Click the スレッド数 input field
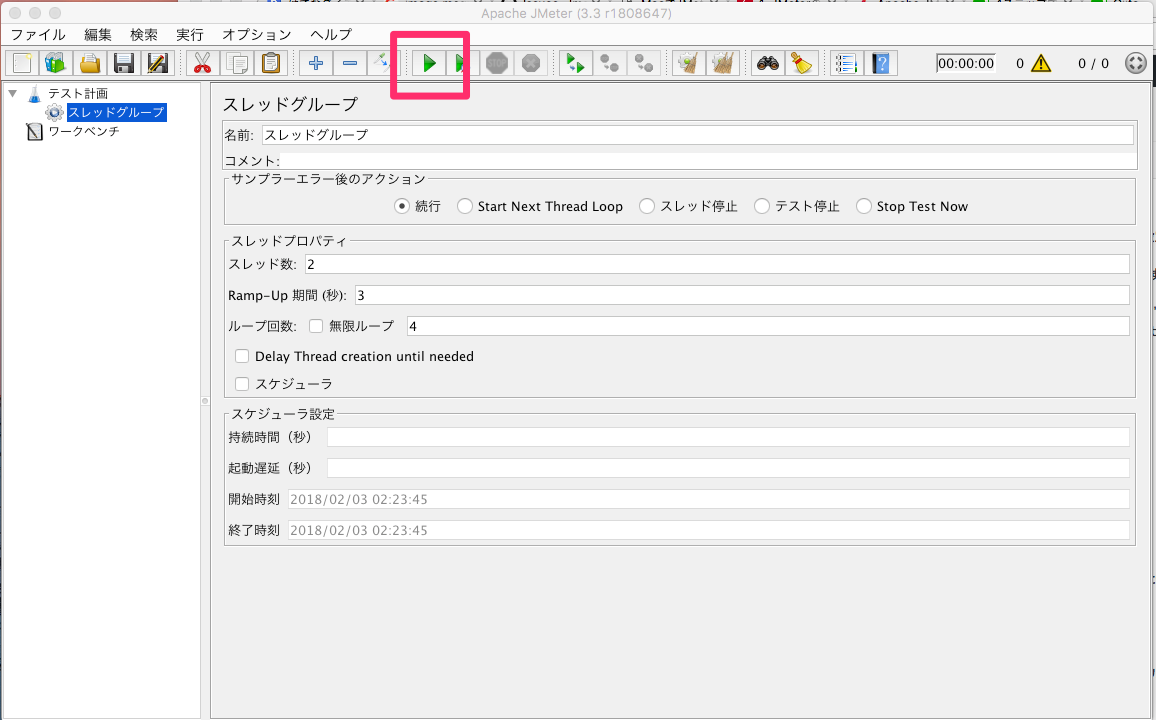 click(x=716, y=264)
